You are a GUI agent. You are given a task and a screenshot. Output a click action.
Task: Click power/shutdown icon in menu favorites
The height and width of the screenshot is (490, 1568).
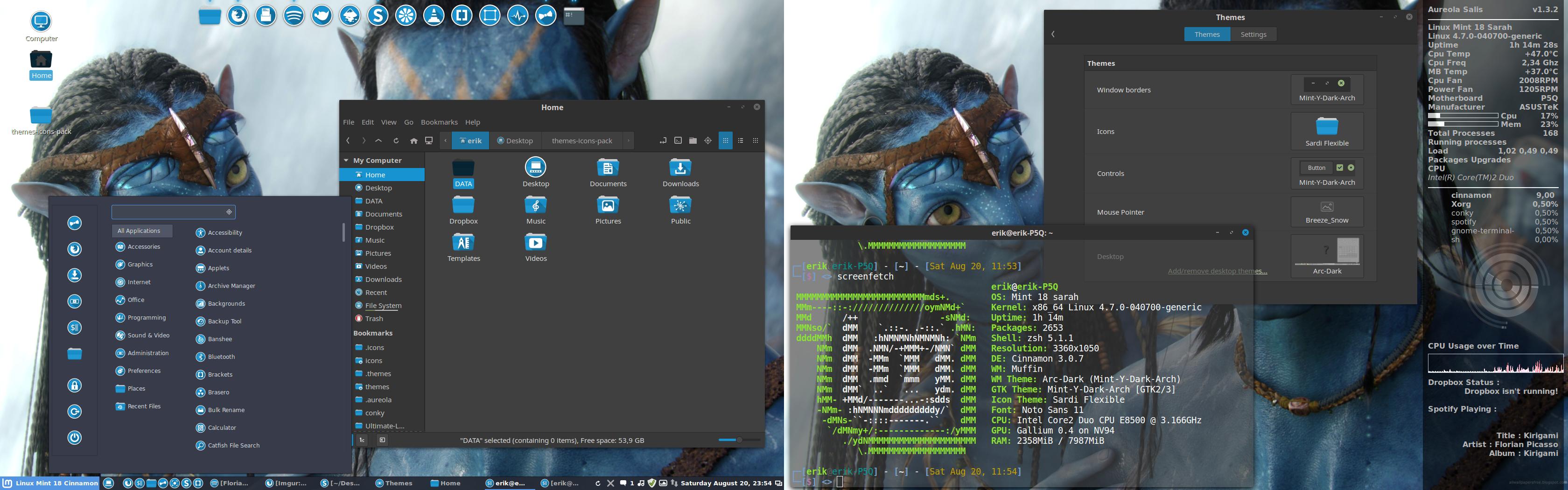74,438
